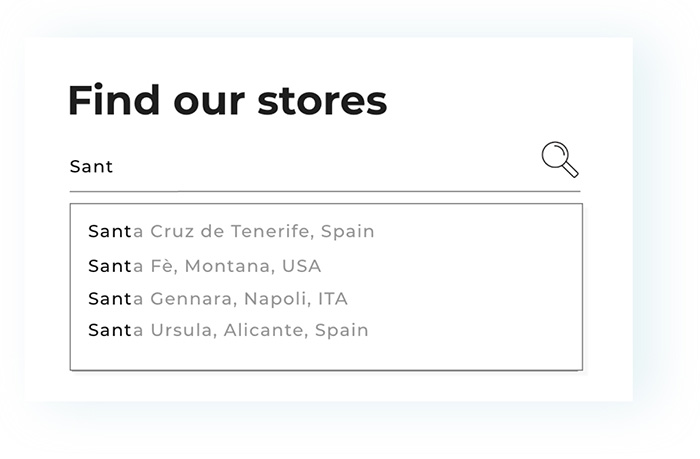Click the USA text in Santa Fè suggestion
Screen dimensions: 700x459
[x=301, y=266]
